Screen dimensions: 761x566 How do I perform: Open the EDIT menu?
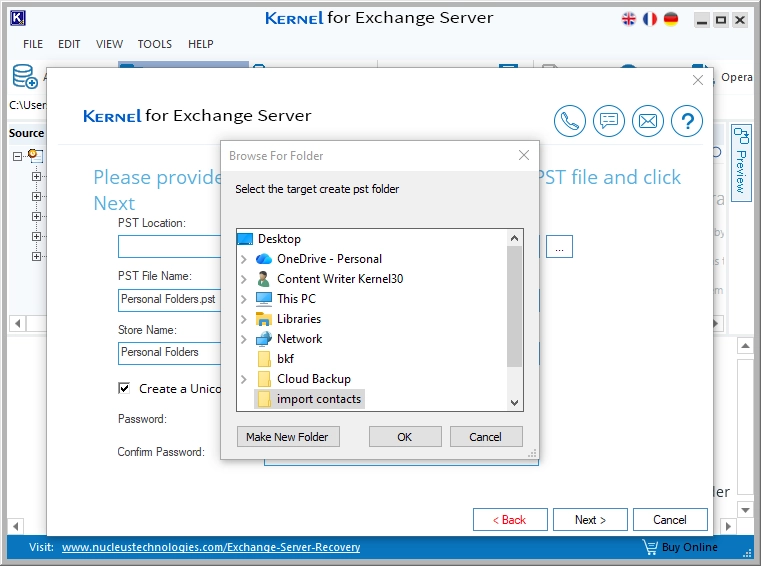[x=69, y=44]
